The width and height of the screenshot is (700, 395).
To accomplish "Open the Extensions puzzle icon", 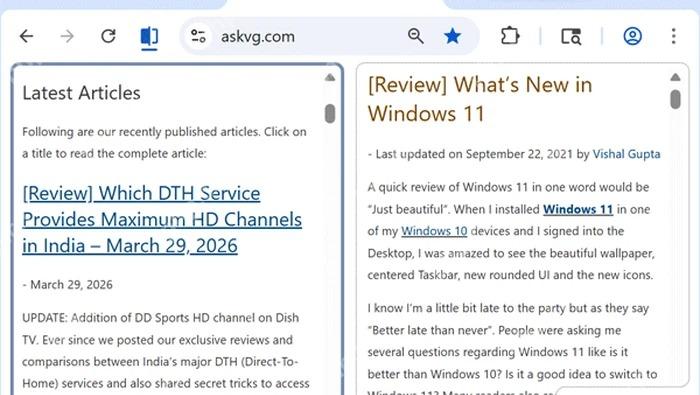I will (510, 36).
